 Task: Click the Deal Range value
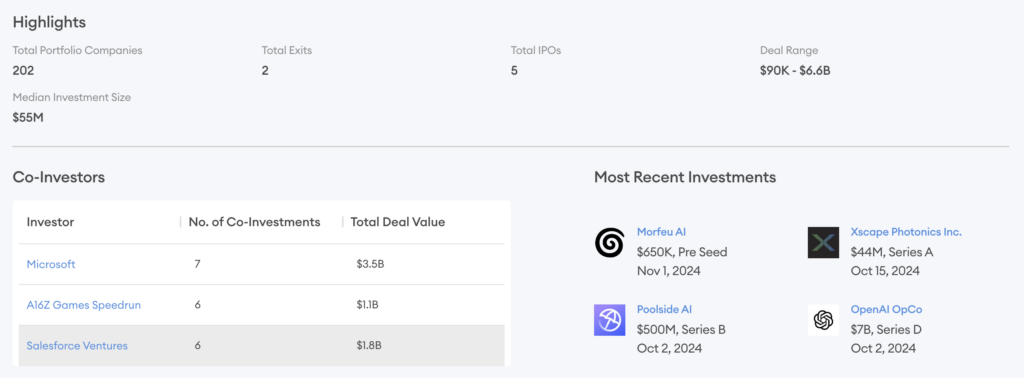tap(795, 71)
